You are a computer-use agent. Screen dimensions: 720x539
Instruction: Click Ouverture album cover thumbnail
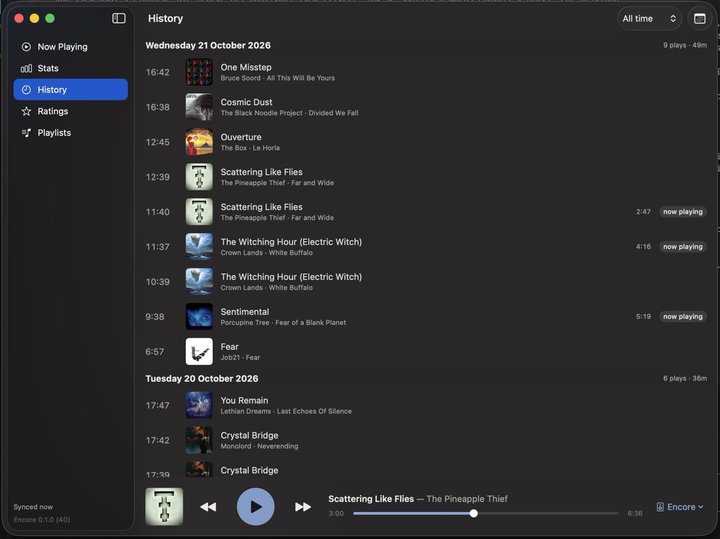click(199, 142)
